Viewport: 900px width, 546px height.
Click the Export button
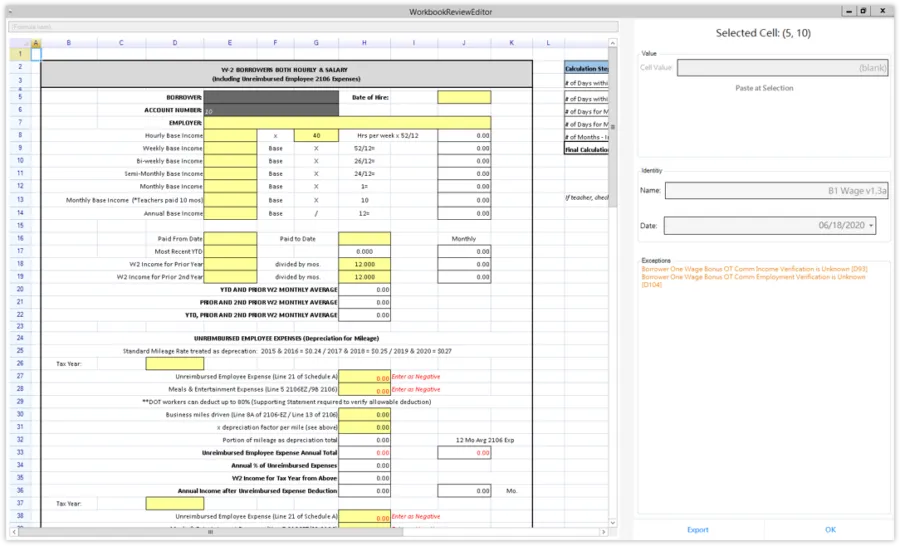pos(698,530)
